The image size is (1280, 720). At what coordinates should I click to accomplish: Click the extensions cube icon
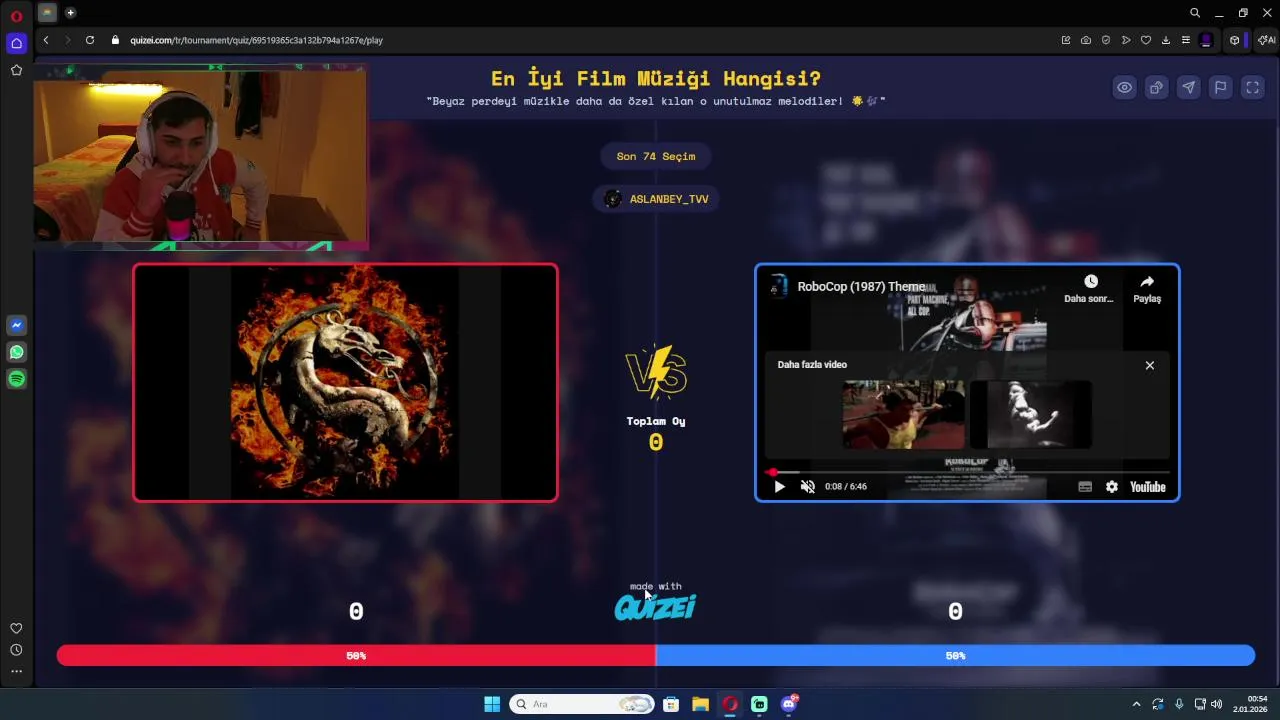click(1235, 40)
